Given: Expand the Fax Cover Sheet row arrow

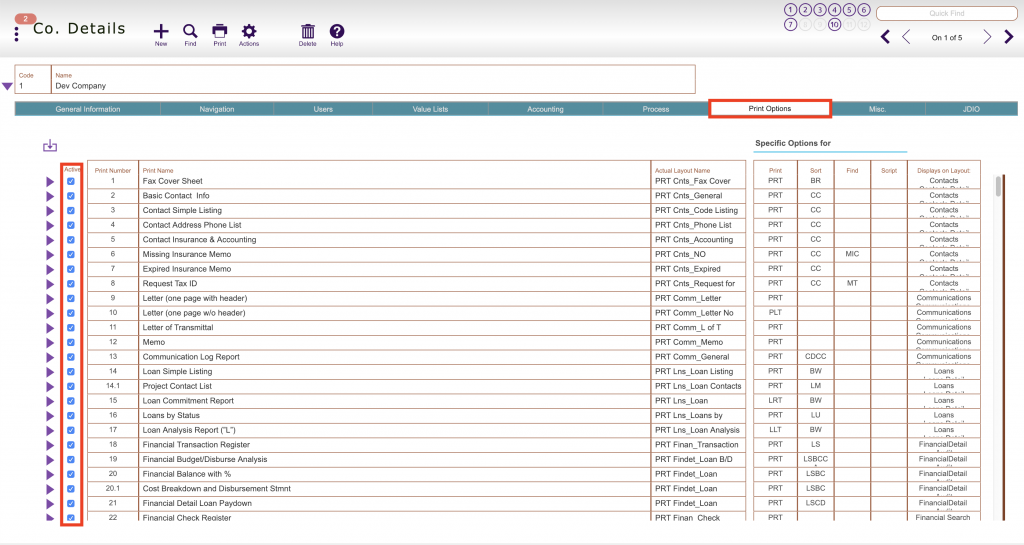Looking at the screenshot, I should pos(50,181).
